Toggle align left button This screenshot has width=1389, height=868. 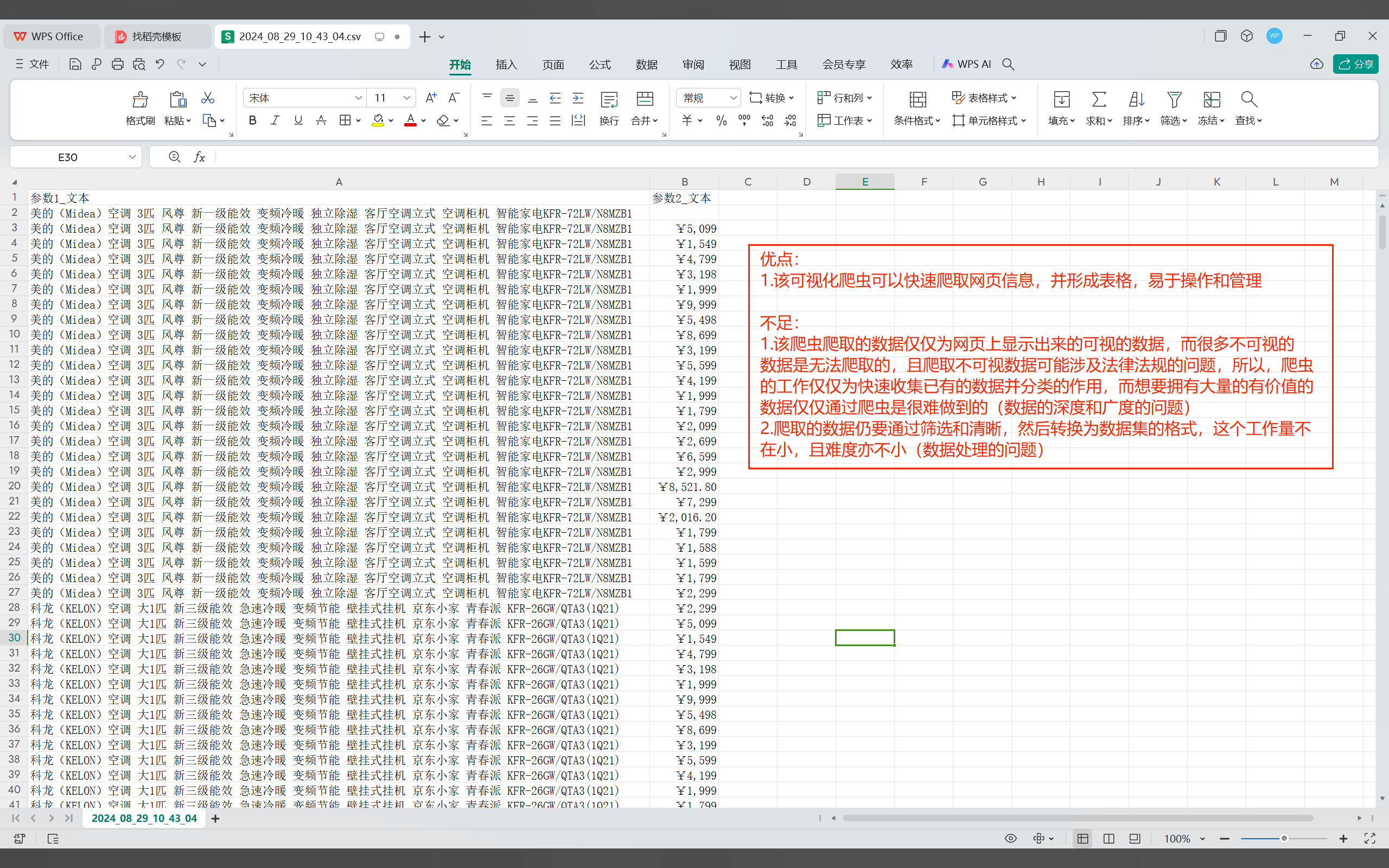click(x=487, y=120)
